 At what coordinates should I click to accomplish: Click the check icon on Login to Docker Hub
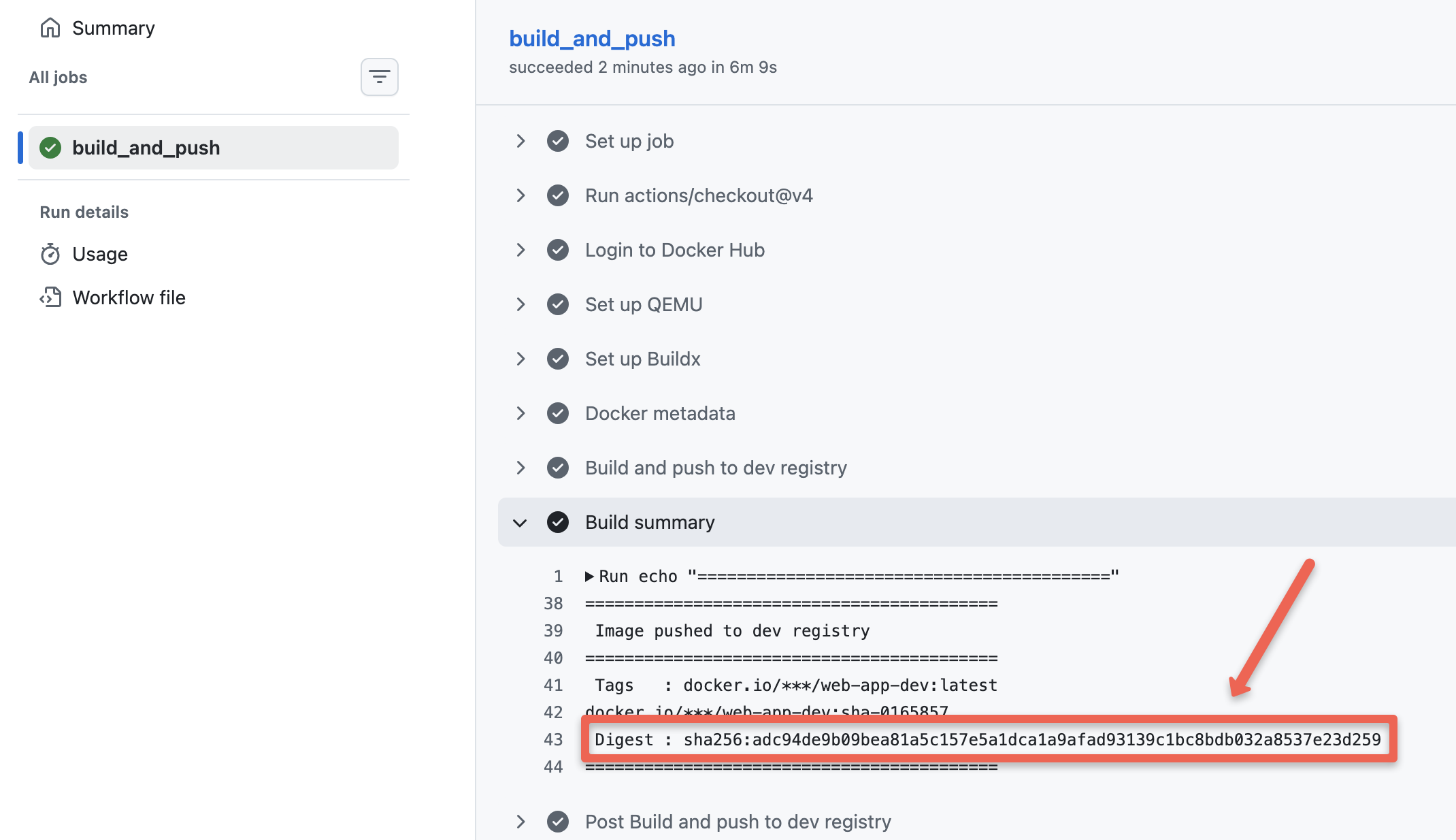[557, 250]
